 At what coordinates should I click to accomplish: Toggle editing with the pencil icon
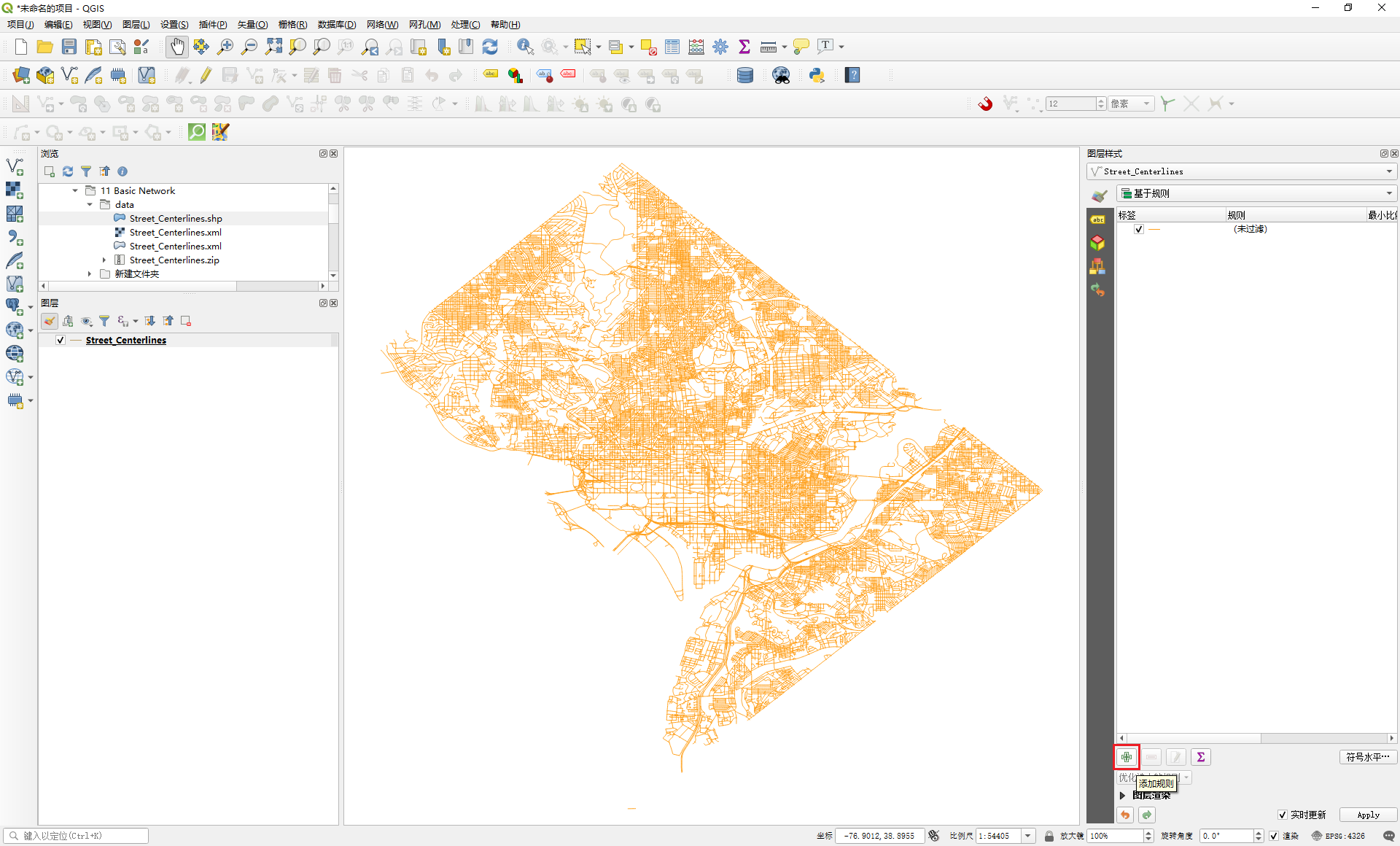(x=205, y=74)
